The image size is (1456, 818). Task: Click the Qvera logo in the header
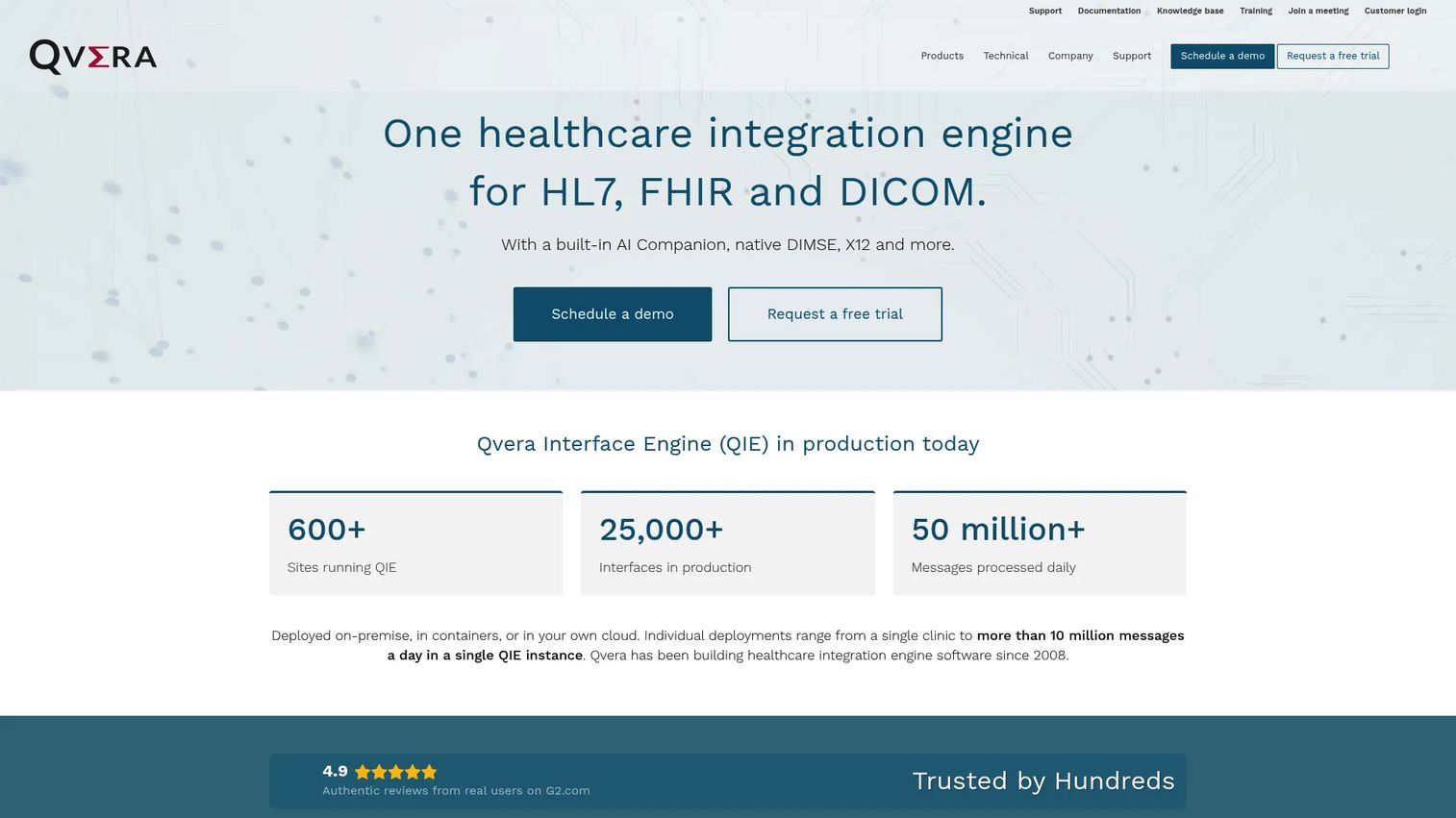pos(93,57)
